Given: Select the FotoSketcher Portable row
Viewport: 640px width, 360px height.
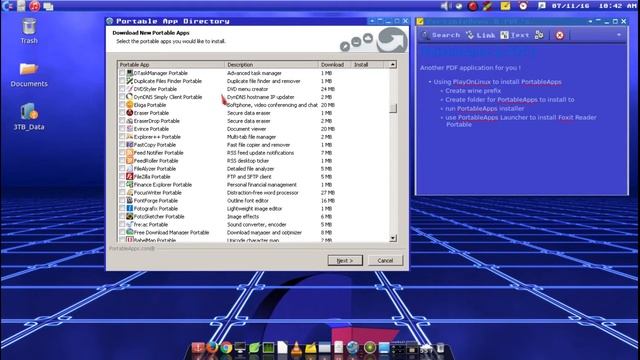Looking at the screenshot, I should [x=253, y=217].
